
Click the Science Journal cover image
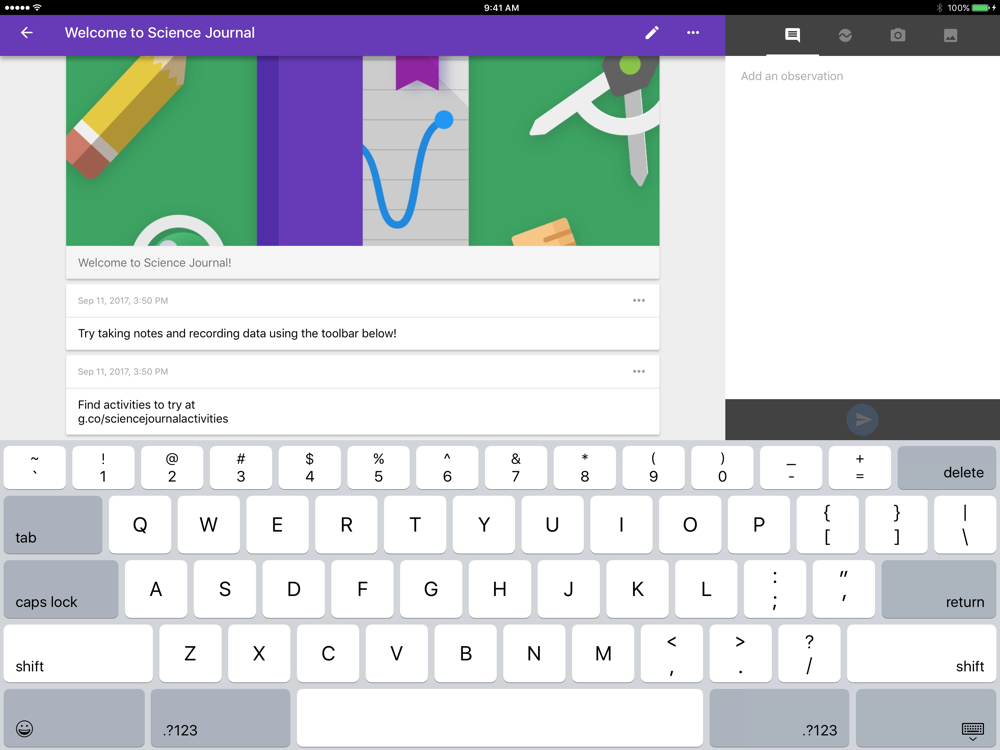(362, 151)
